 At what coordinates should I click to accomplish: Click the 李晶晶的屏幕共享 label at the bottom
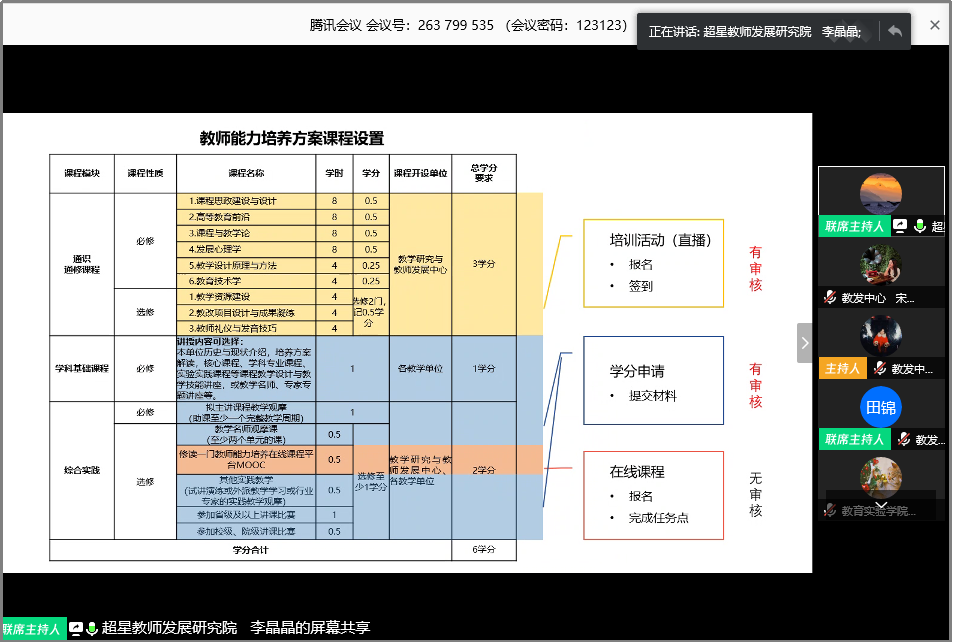click(x=310, y=627)
